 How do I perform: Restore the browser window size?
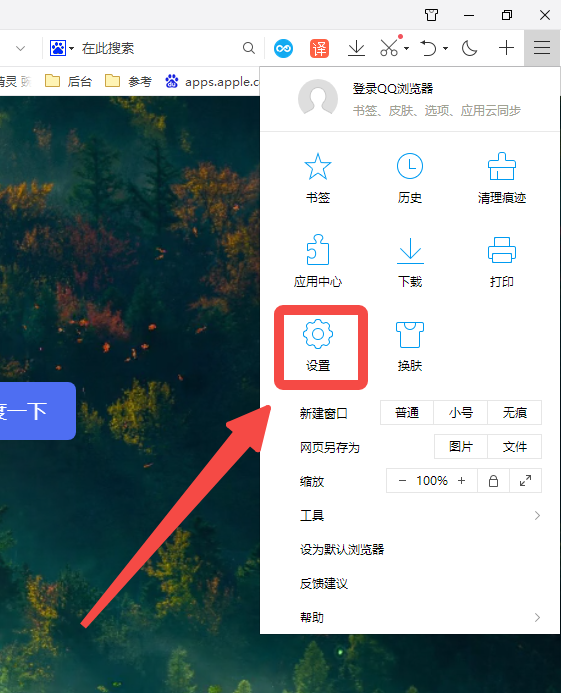pyautogui.click(x=507, y=15)
